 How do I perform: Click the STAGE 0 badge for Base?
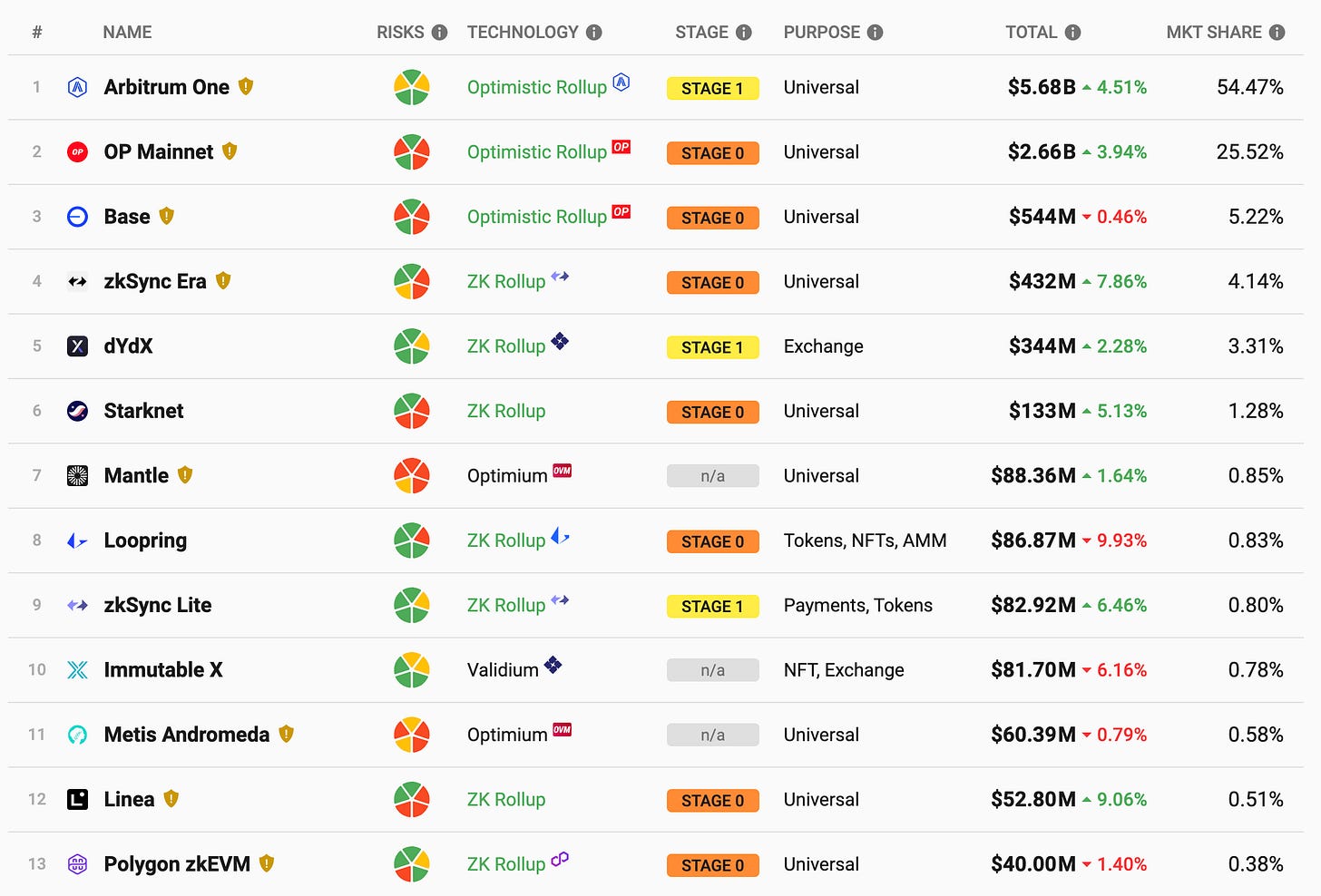pos(713,218)
